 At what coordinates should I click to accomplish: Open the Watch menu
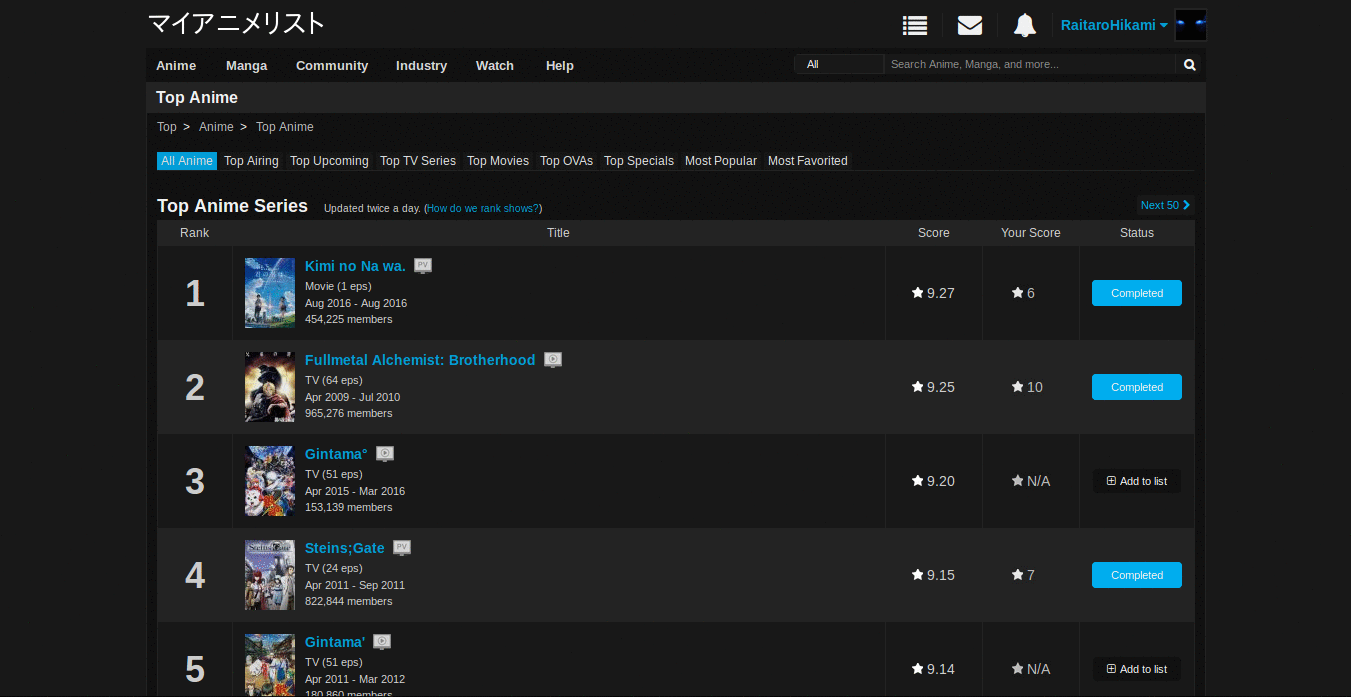[495, 65]
